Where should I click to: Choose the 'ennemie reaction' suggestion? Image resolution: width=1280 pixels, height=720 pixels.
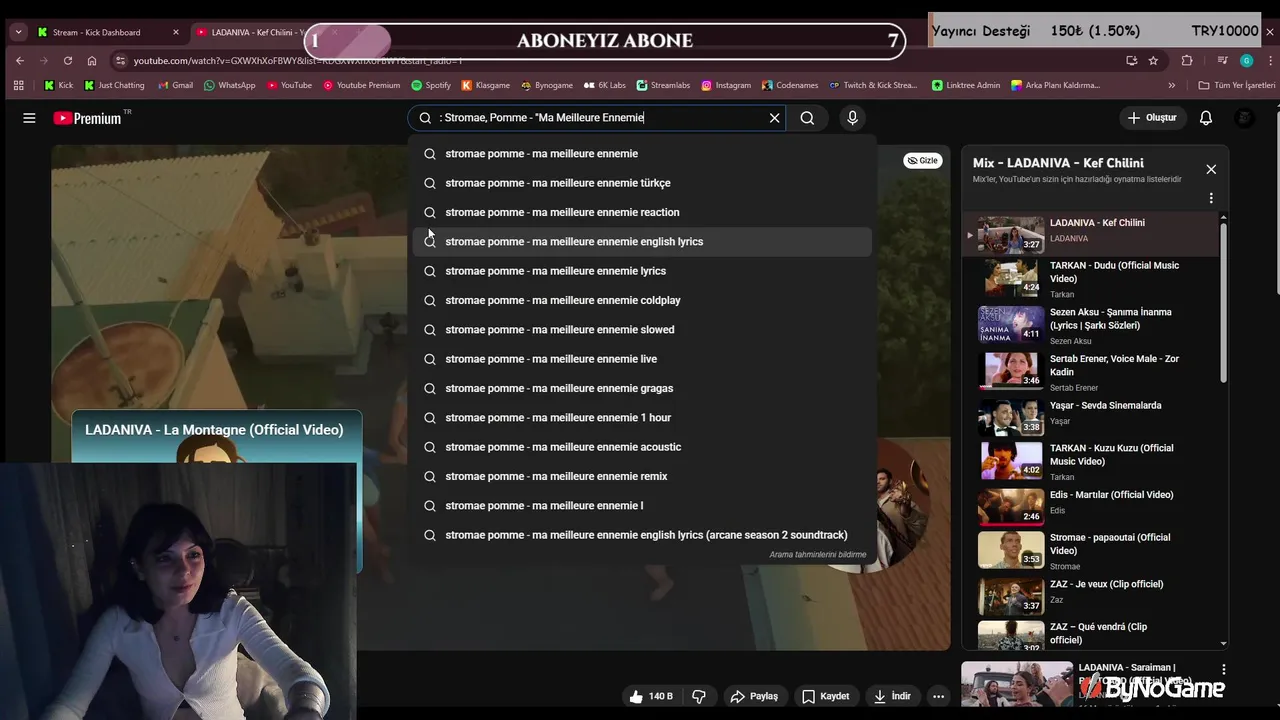[642, 212]
